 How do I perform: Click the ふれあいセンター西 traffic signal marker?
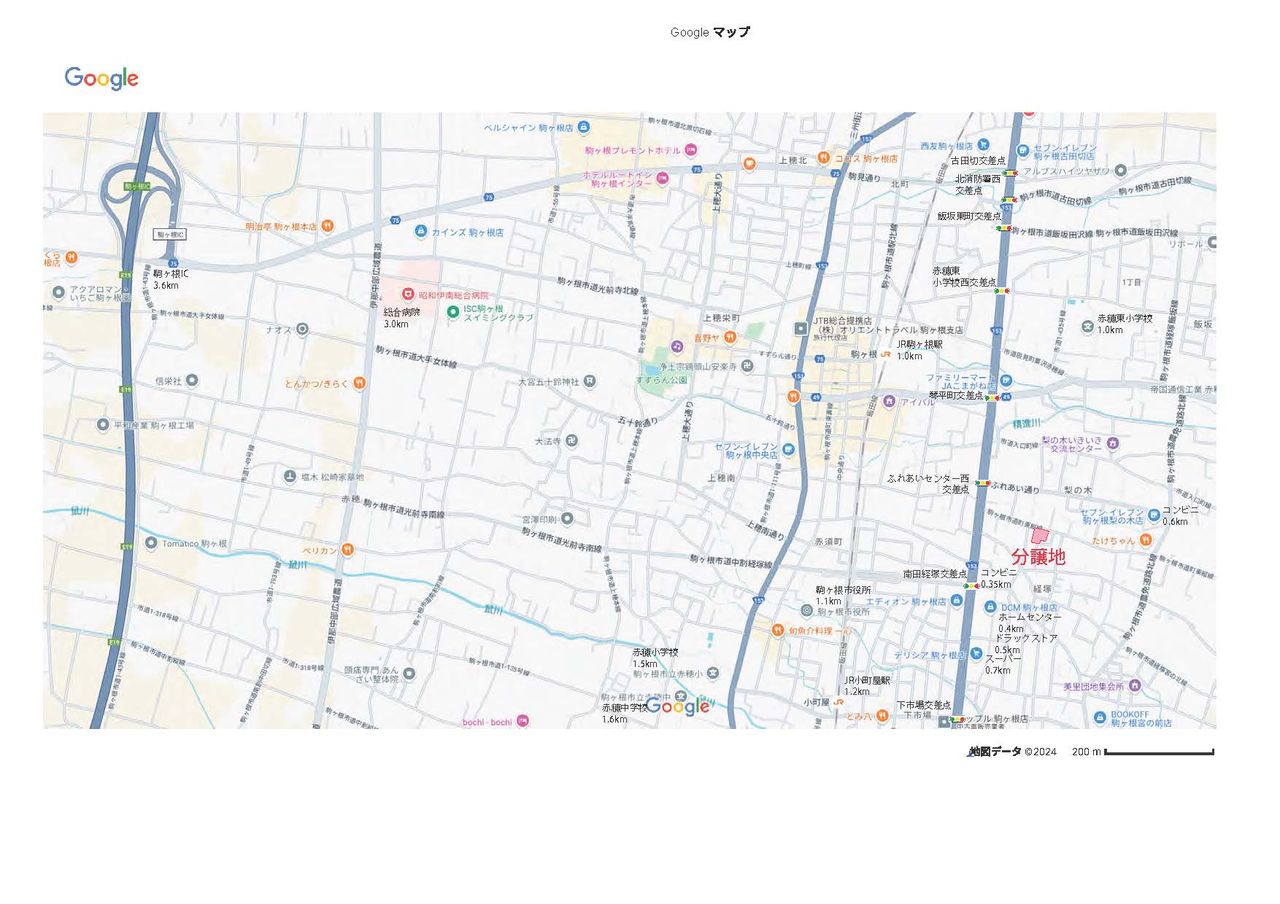(x=983, y=484)
